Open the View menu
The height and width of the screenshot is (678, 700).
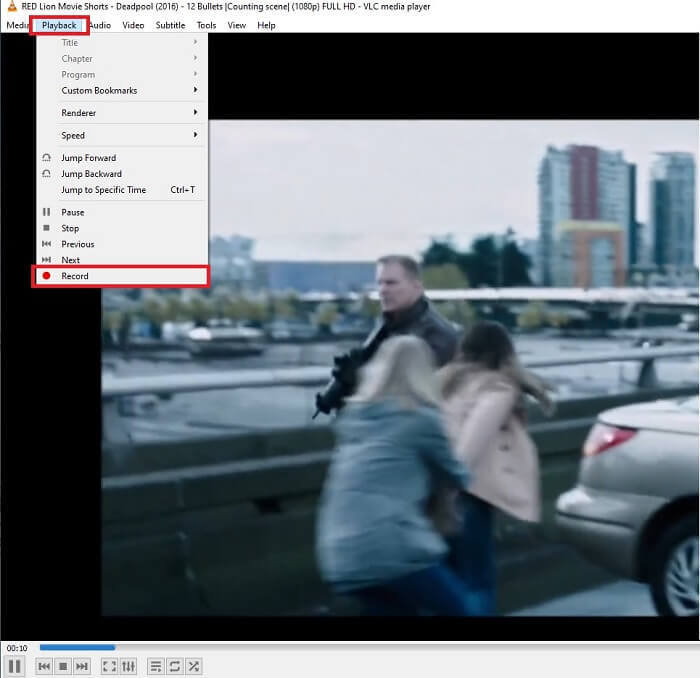[237, 25]
